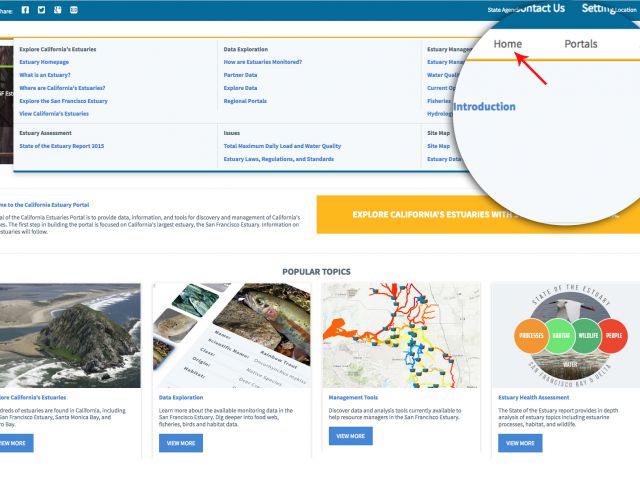Click the Popular Topics heading

(x=316, y=271)
